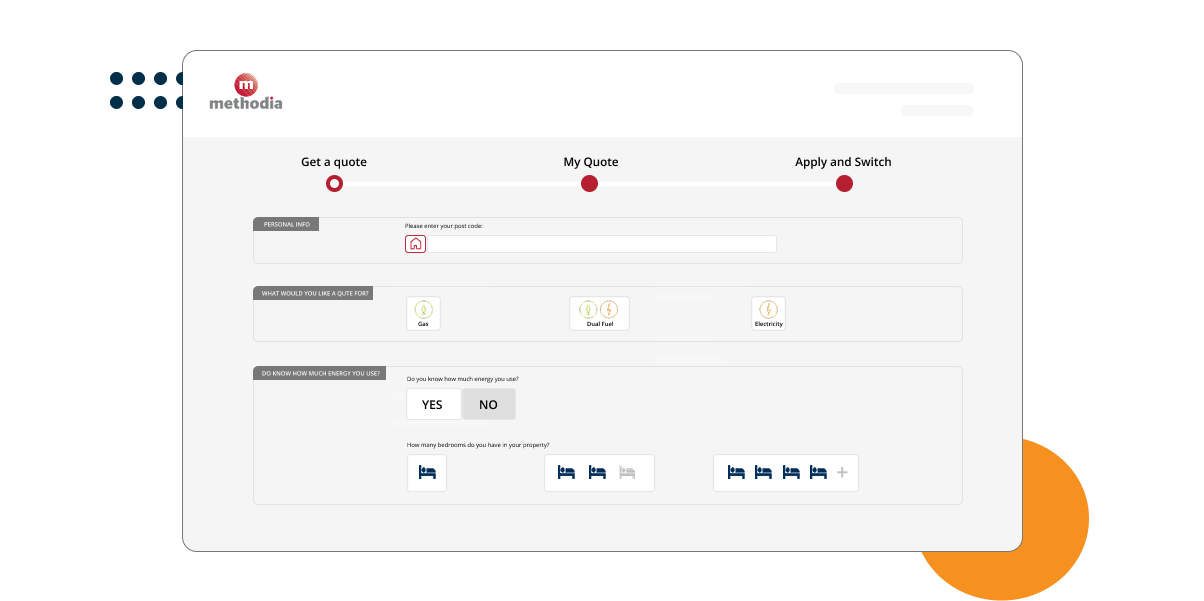This screenshot has width=1204, height=601.
Task: Click the Methodia logo
Action: click(246, 90)
